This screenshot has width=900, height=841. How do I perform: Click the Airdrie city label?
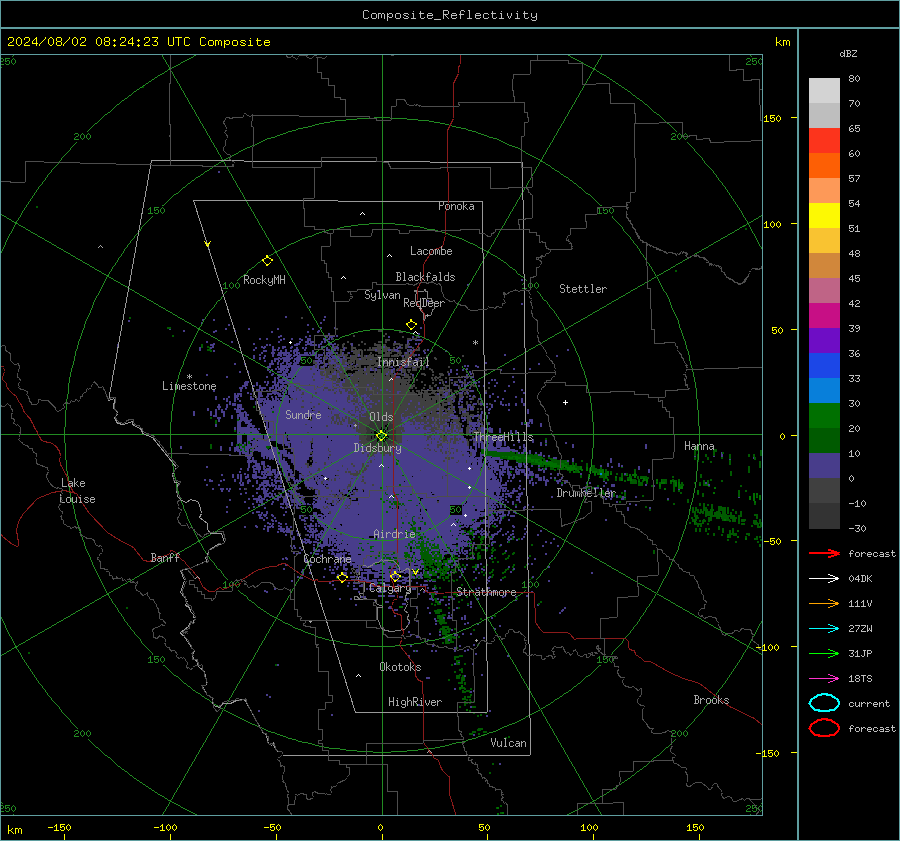click(394, 534)
